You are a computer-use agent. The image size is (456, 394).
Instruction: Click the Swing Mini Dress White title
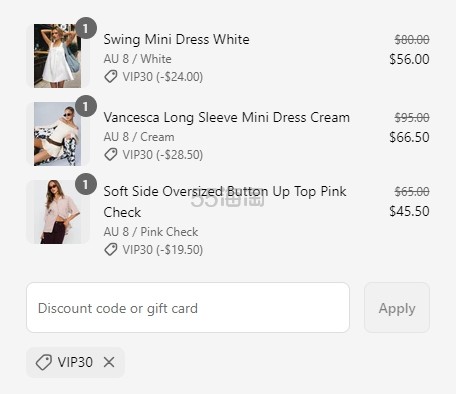point(176,39)
